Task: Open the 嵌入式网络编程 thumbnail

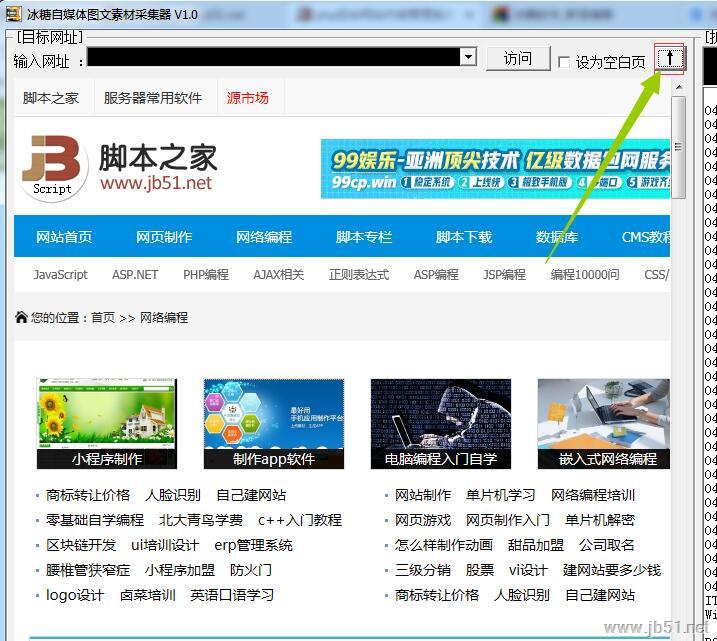Action: (x=604, y=423)
